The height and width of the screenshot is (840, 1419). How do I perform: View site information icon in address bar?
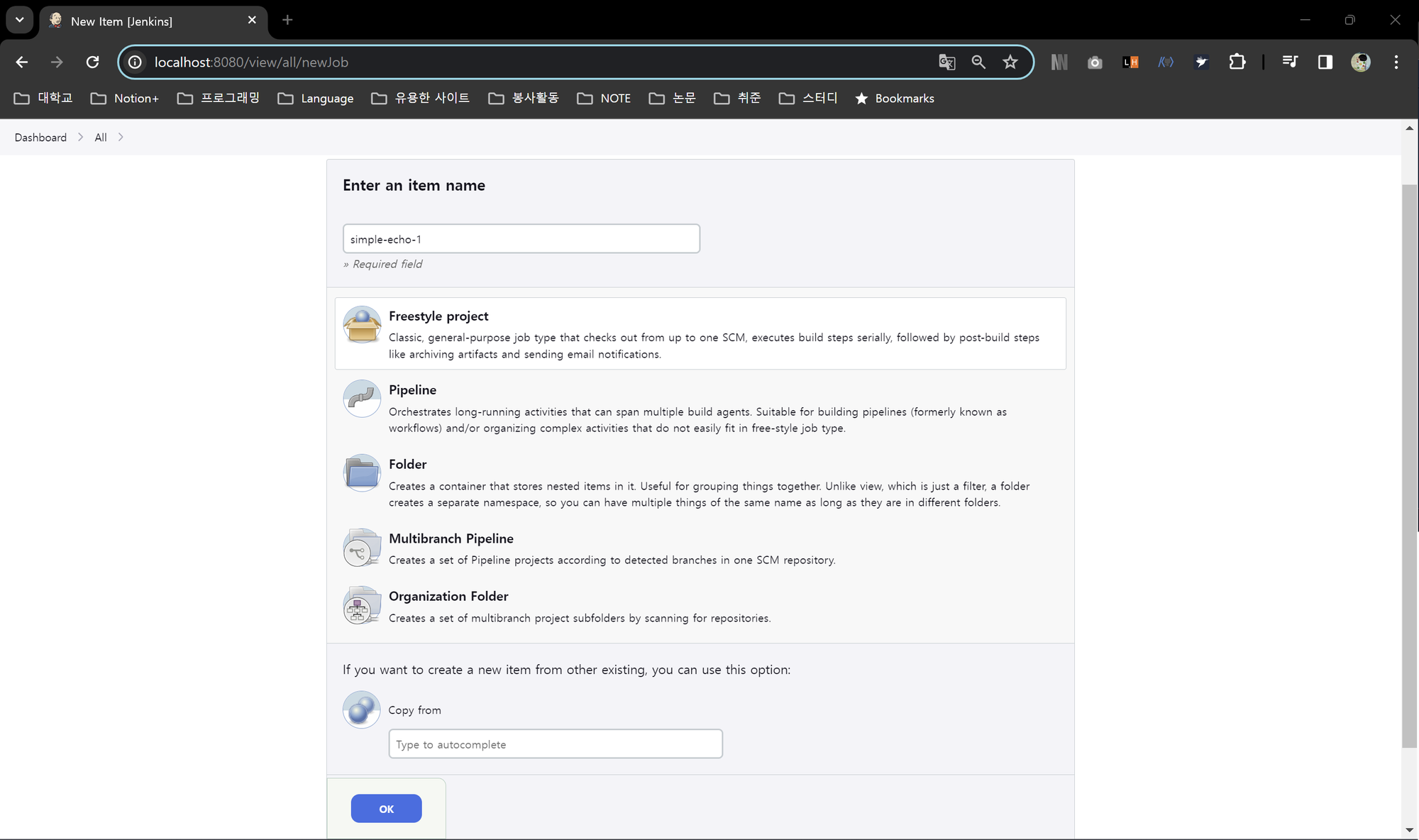coord(135,62)
